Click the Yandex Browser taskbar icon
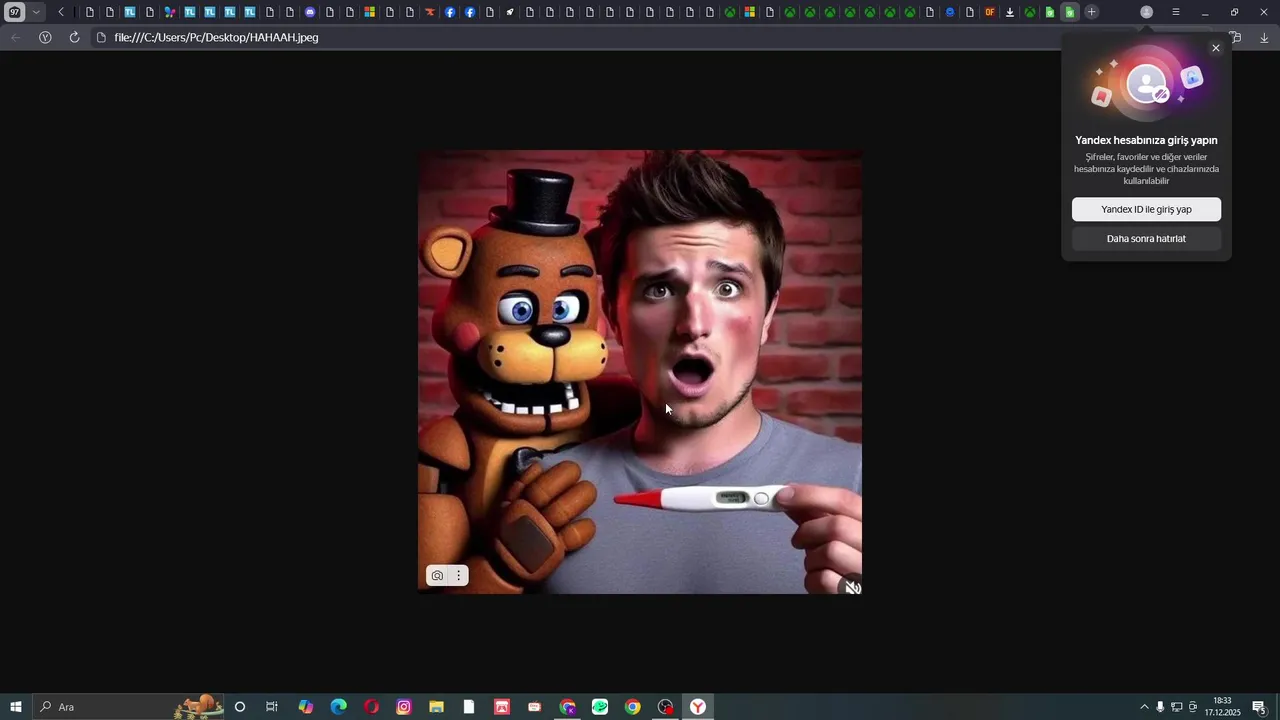Viewport: 1280px width, 720px height. pyautogui.click(x=698, y=707)
